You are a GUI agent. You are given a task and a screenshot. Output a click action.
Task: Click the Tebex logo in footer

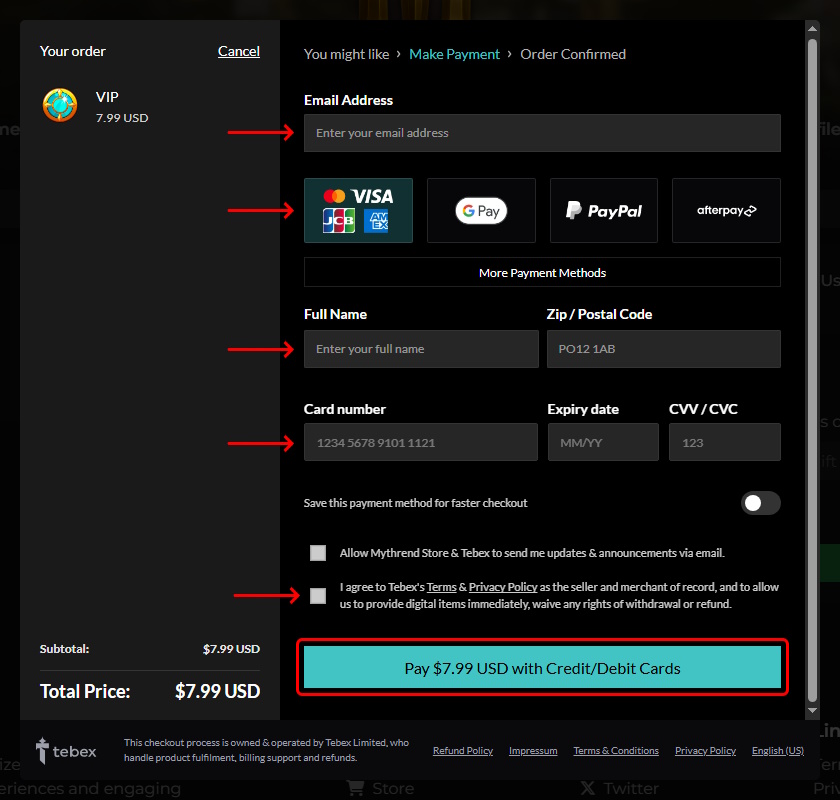tap(66, 751)
